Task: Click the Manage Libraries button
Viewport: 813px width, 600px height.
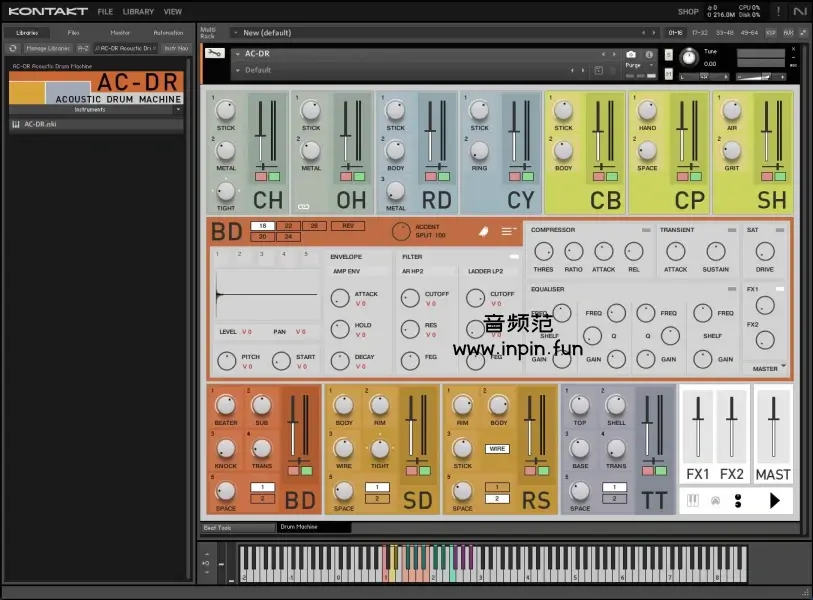Action: point(48,47)
